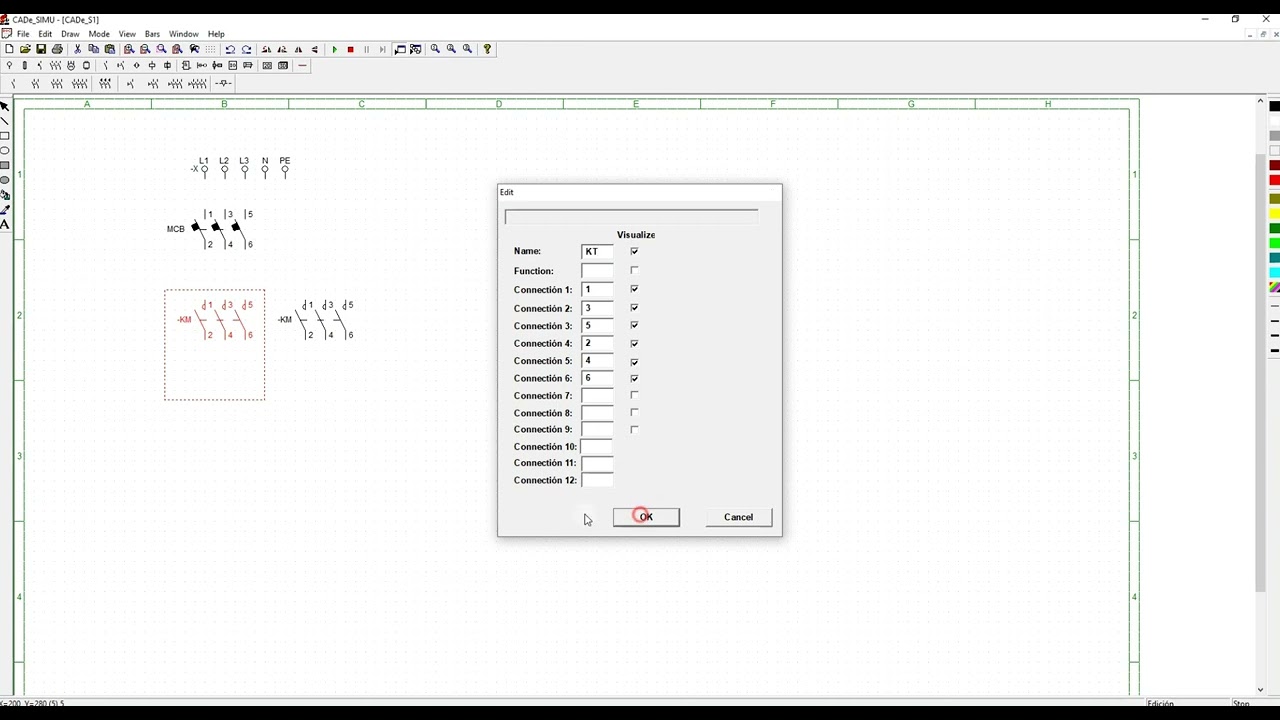Open the motor component library icon

coord(71,66)
